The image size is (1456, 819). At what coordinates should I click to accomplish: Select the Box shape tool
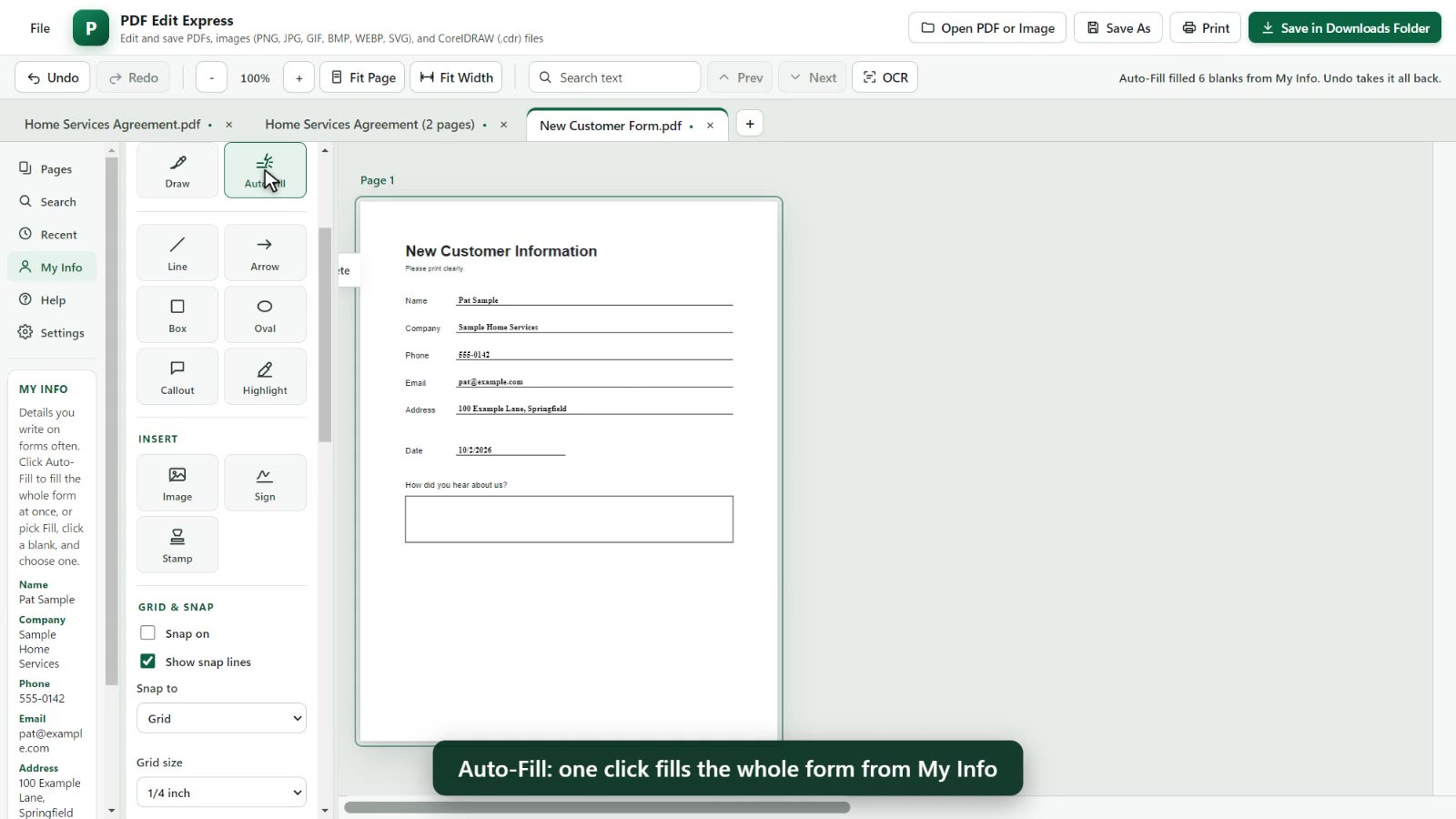point(177,315)
